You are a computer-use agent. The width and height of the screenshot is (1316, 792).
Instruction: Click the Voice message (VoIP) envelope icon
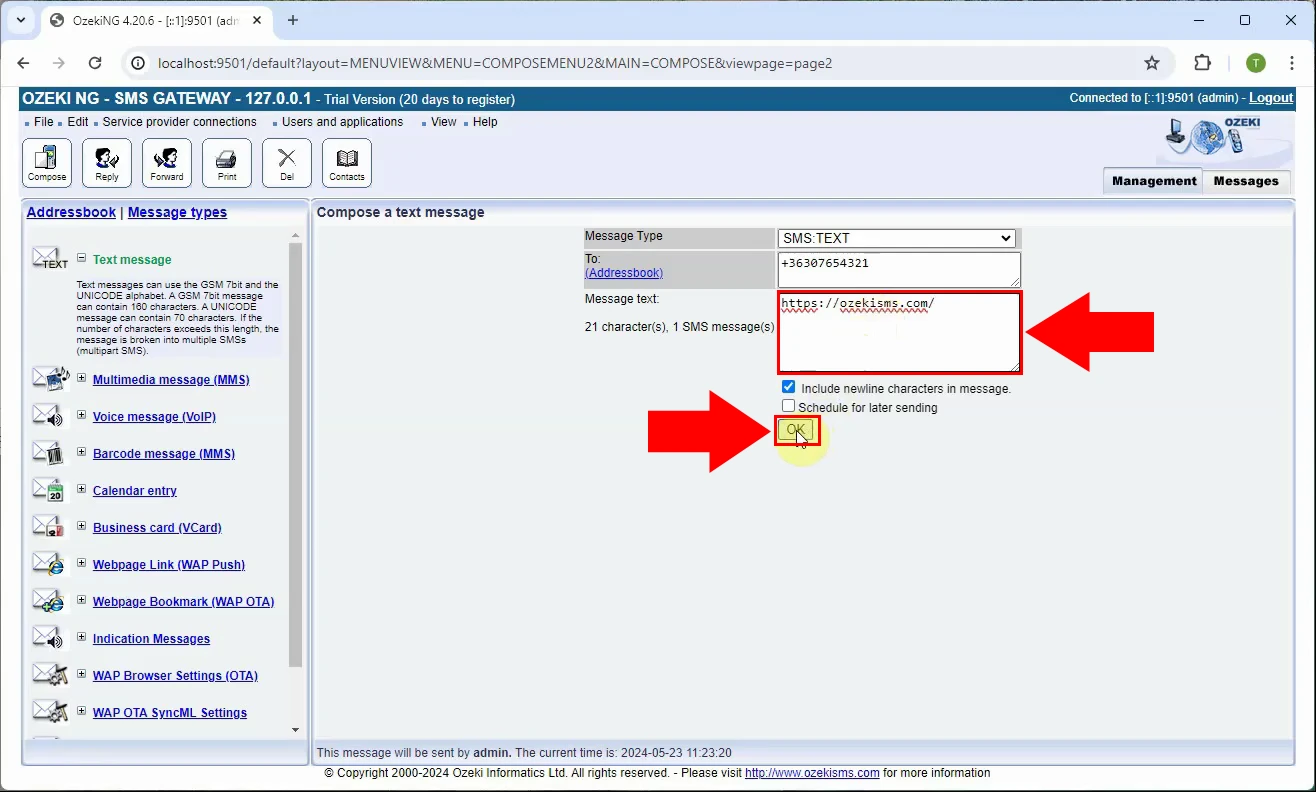pyautogui.click(x=48, y=416)
